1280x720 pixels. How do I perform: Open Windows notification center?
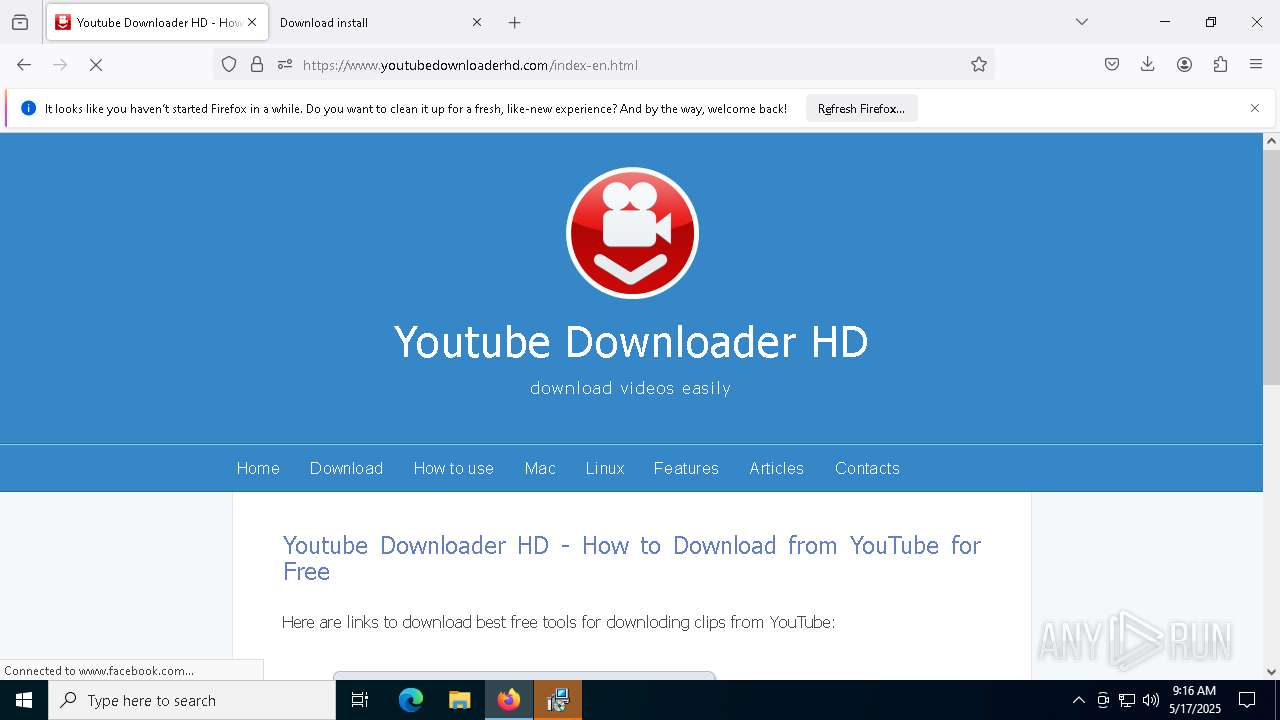(1247, 700)
